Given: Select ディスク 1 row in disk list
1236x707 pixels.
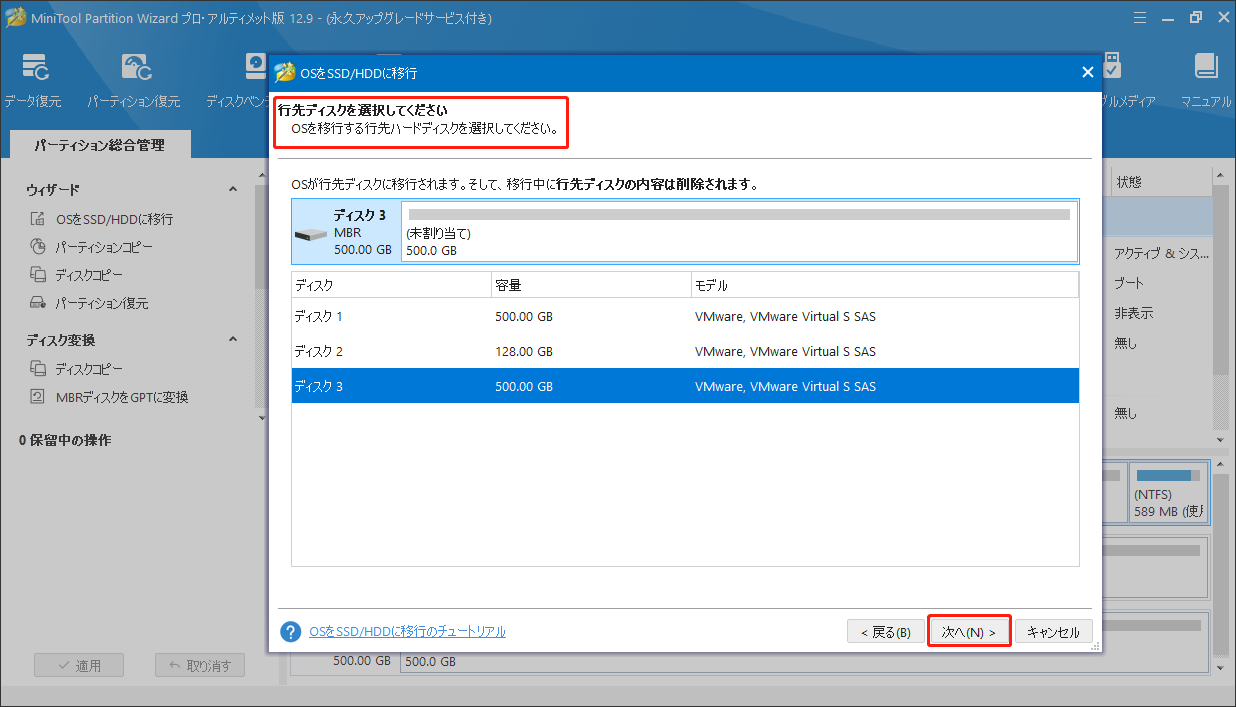Looking at the screenshot, I should click(x=685, y=316).
